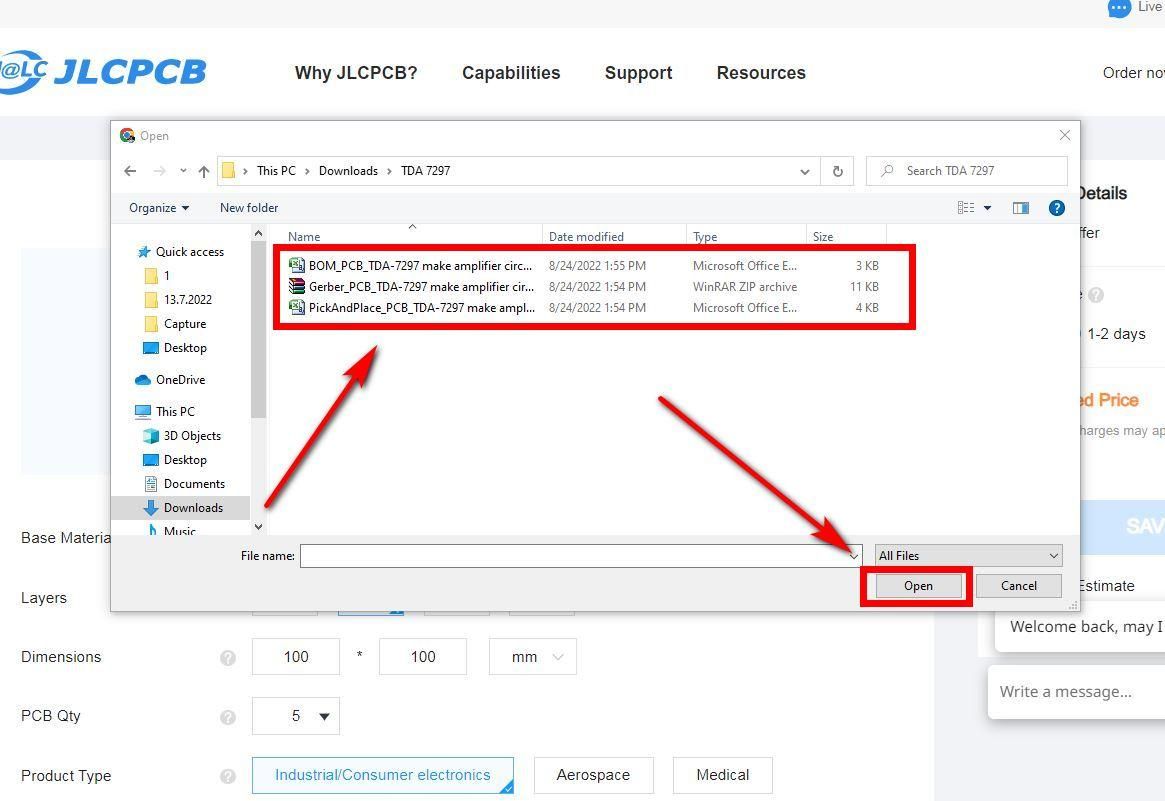Click Downloads in address breadcrumb
Image resolution: width=1165 pixels, height=801 pixels.
point(348,171)
